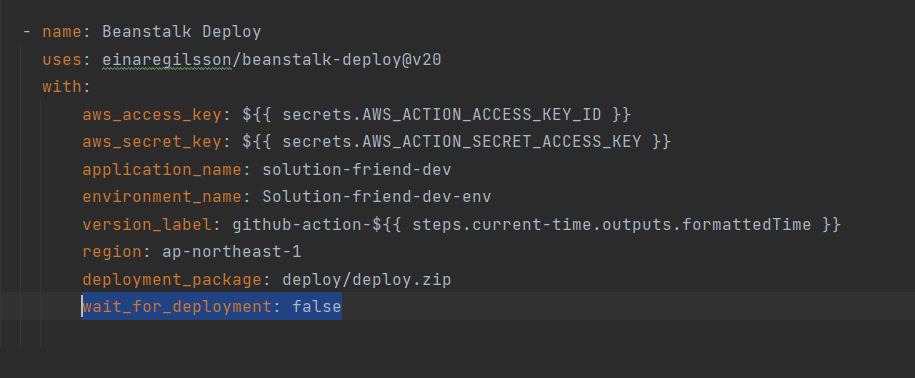Viewport: 915px width, 378px height.
Task: Click the 'Solution-friend-dev-env' value
Action: [376, 197]
